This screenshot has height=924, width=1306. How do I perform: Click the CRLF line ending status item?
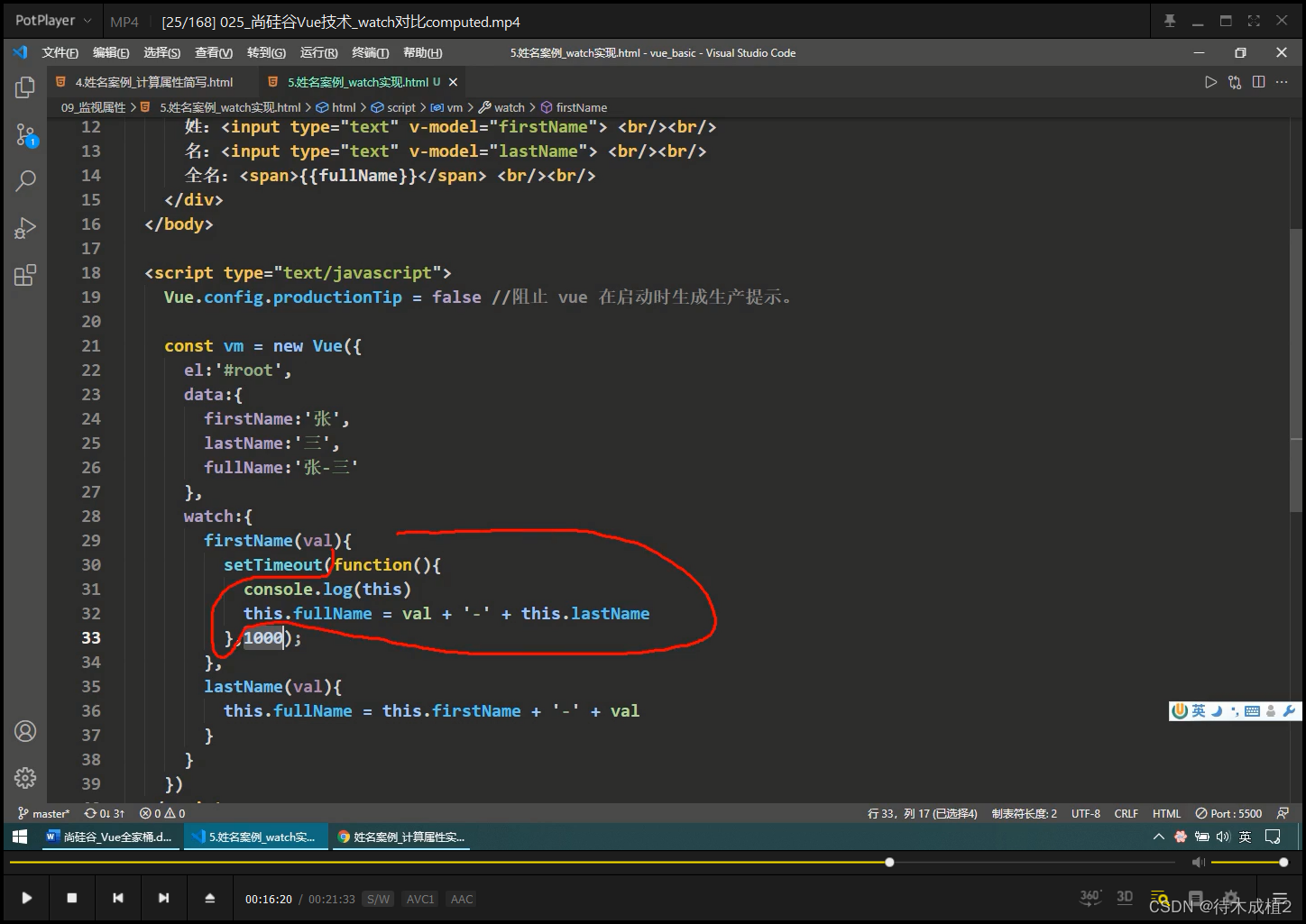1126,813
